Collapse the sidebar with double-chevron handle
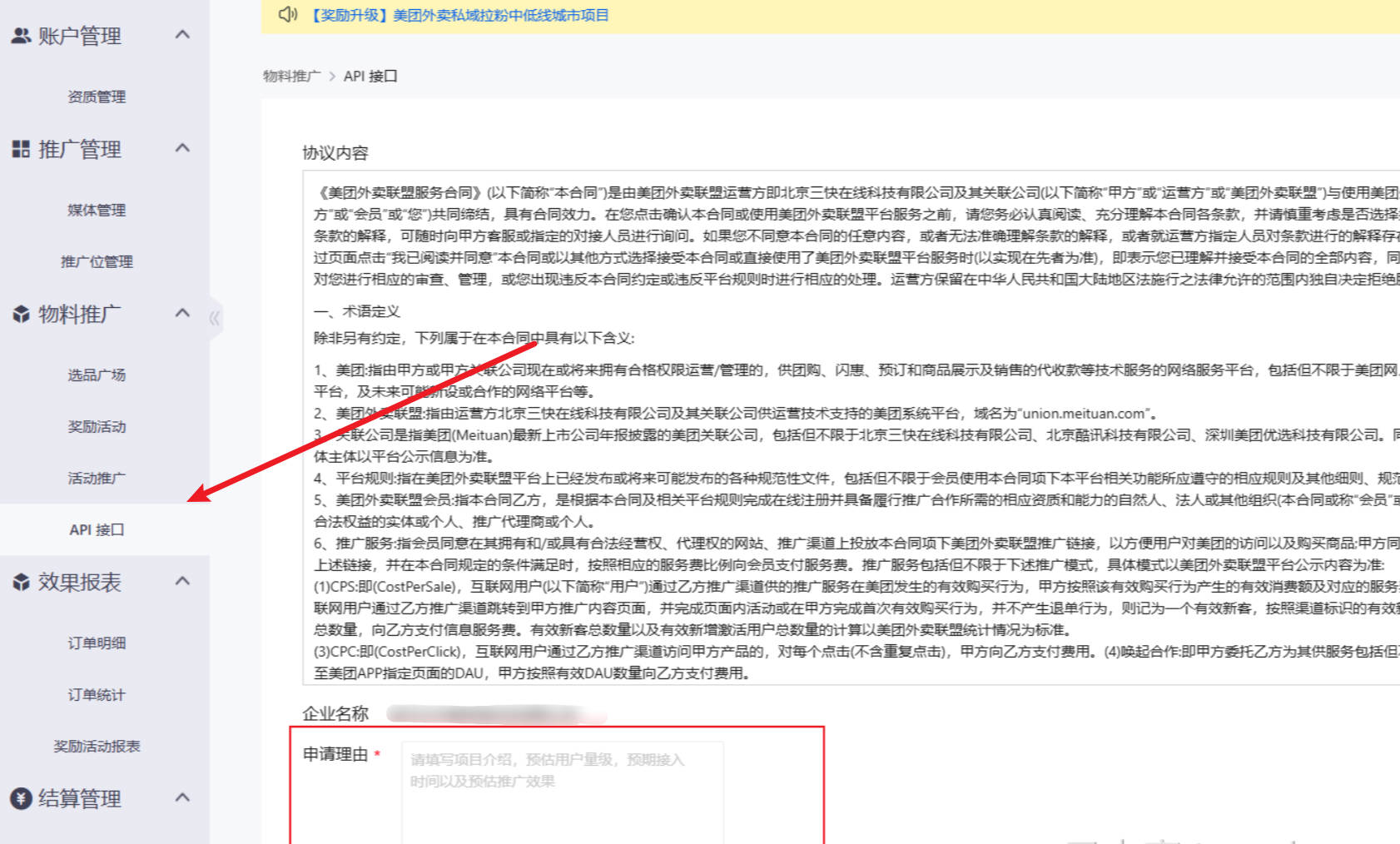Screen dimensions: 1400x844 click(x=215, y=318)
